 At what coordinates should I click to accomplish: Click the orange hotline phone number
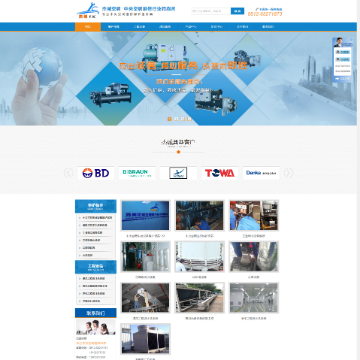265,14
